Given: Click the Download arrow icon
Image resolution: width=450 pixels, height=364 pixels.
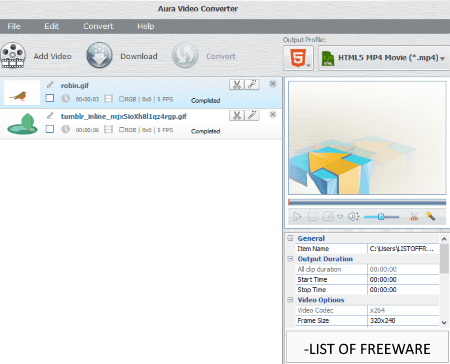Looking at the screenshot, I should (x=99, y=55).
